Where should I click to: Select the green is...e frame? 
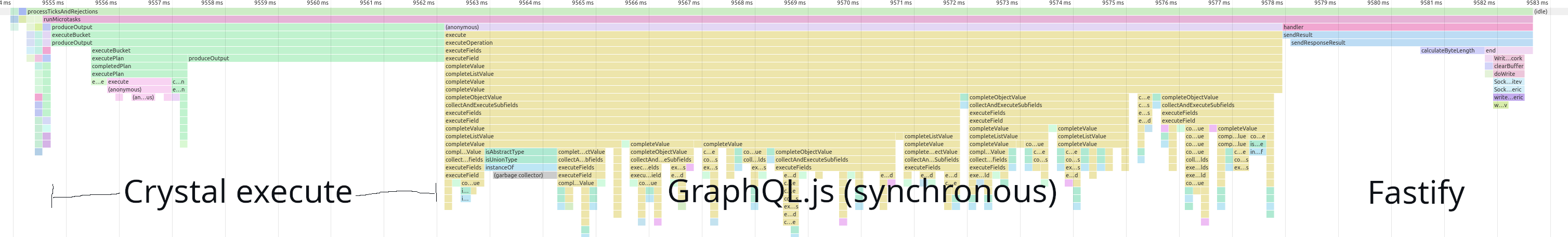point(1257,144)
